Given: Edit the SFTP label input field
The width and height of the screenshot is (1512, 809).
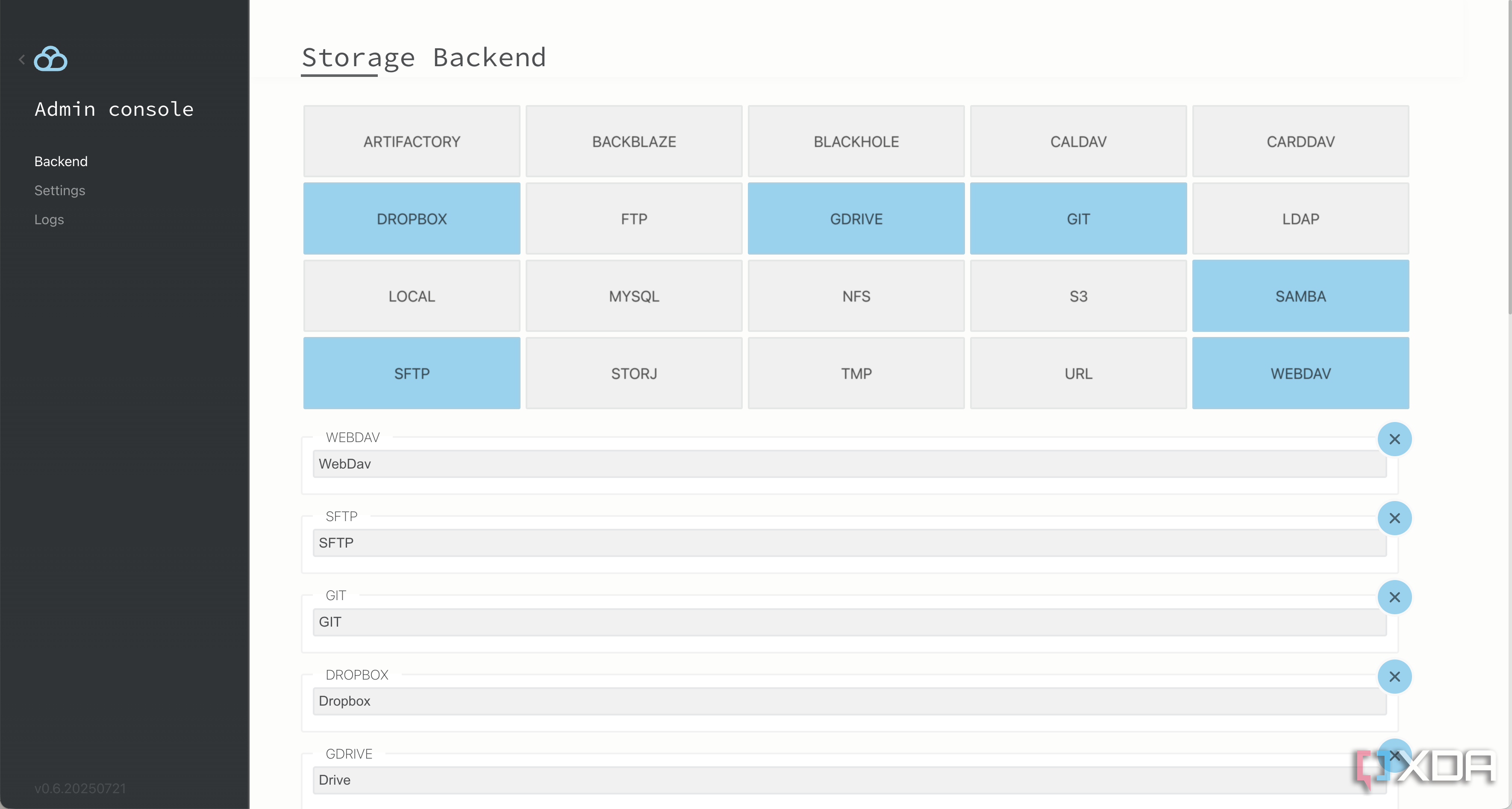Looking at the screenshot, I should pos(849,543).
